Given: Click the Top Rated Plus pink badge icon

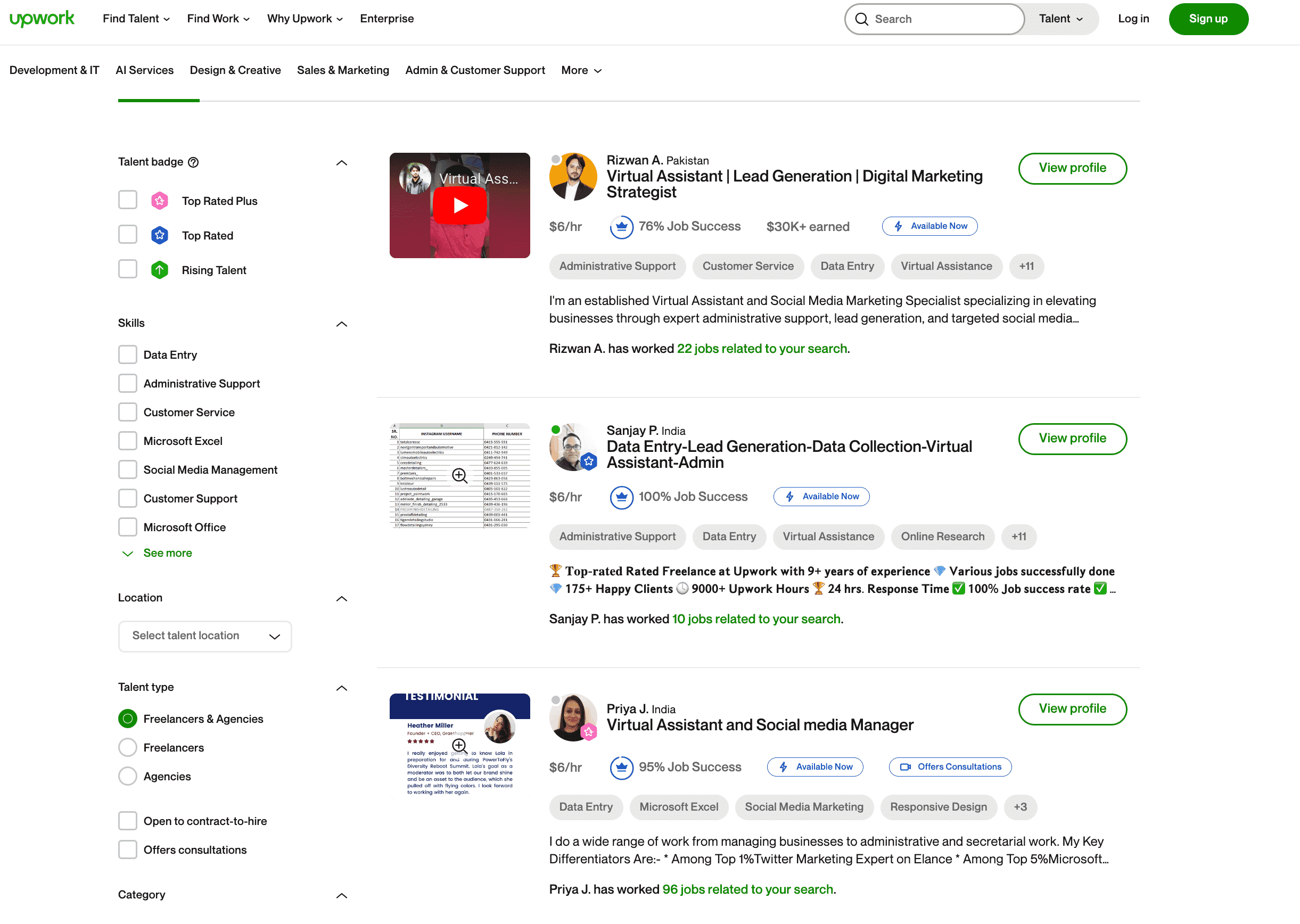Looking at the screenshot, I should 159,201.
